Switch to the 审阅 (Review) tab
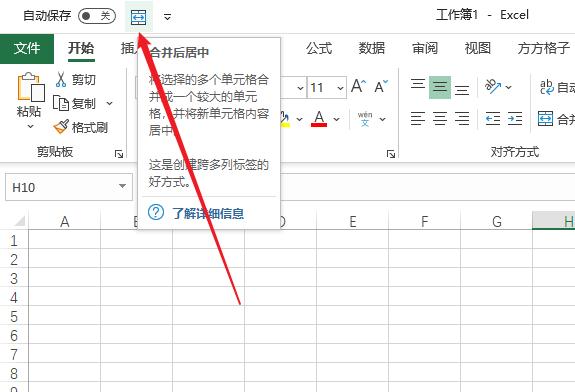Image resolution: width=575 pixels, height=392 pixels. (425, 48)
